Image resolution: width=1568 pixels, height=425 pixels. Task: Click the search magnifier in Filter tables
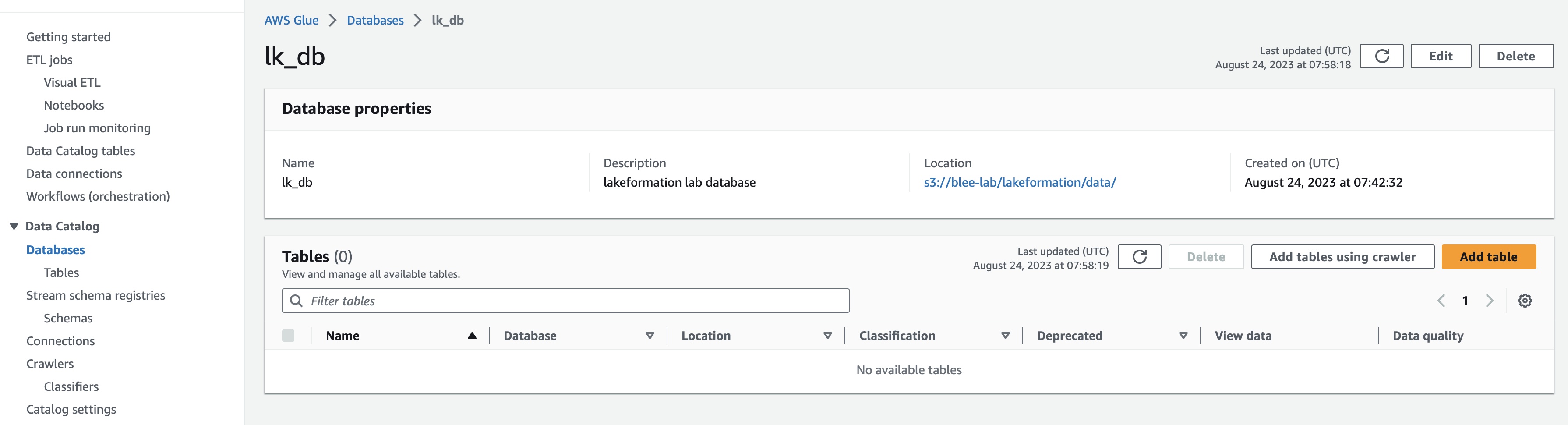296,301
